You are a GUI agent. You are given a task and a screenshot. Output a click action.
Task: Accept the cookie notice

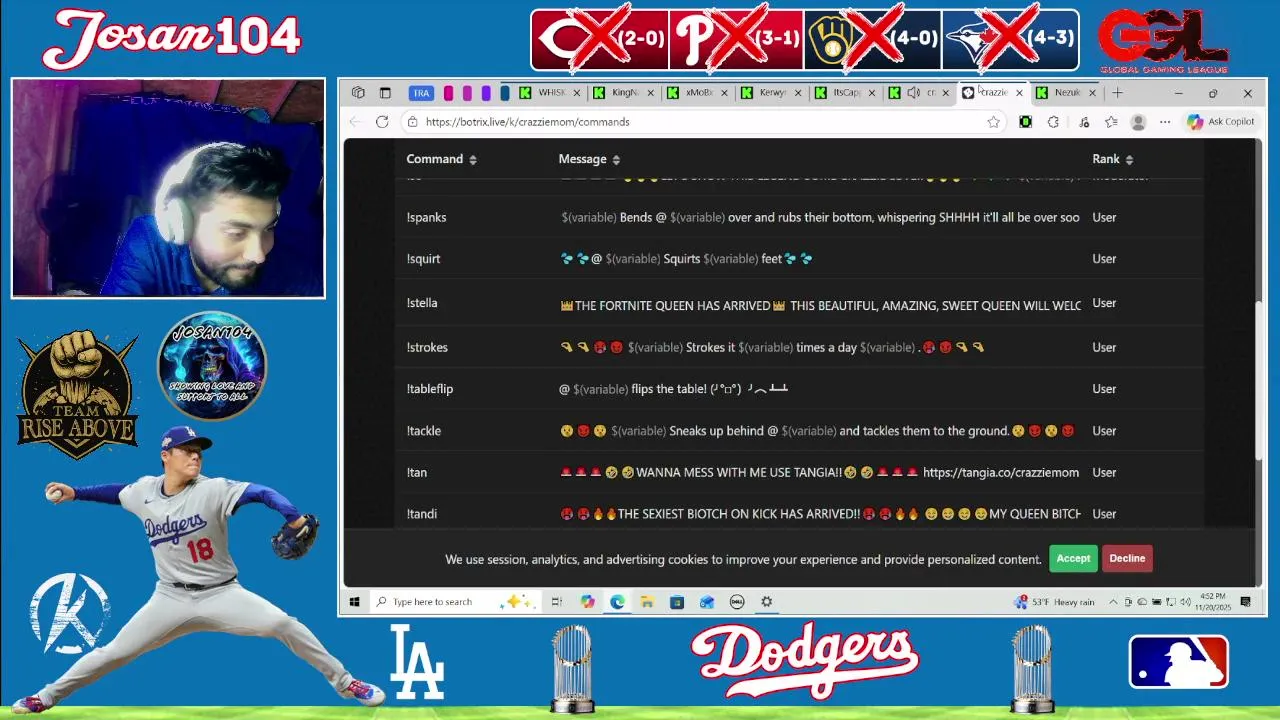tap(1073, 559)
